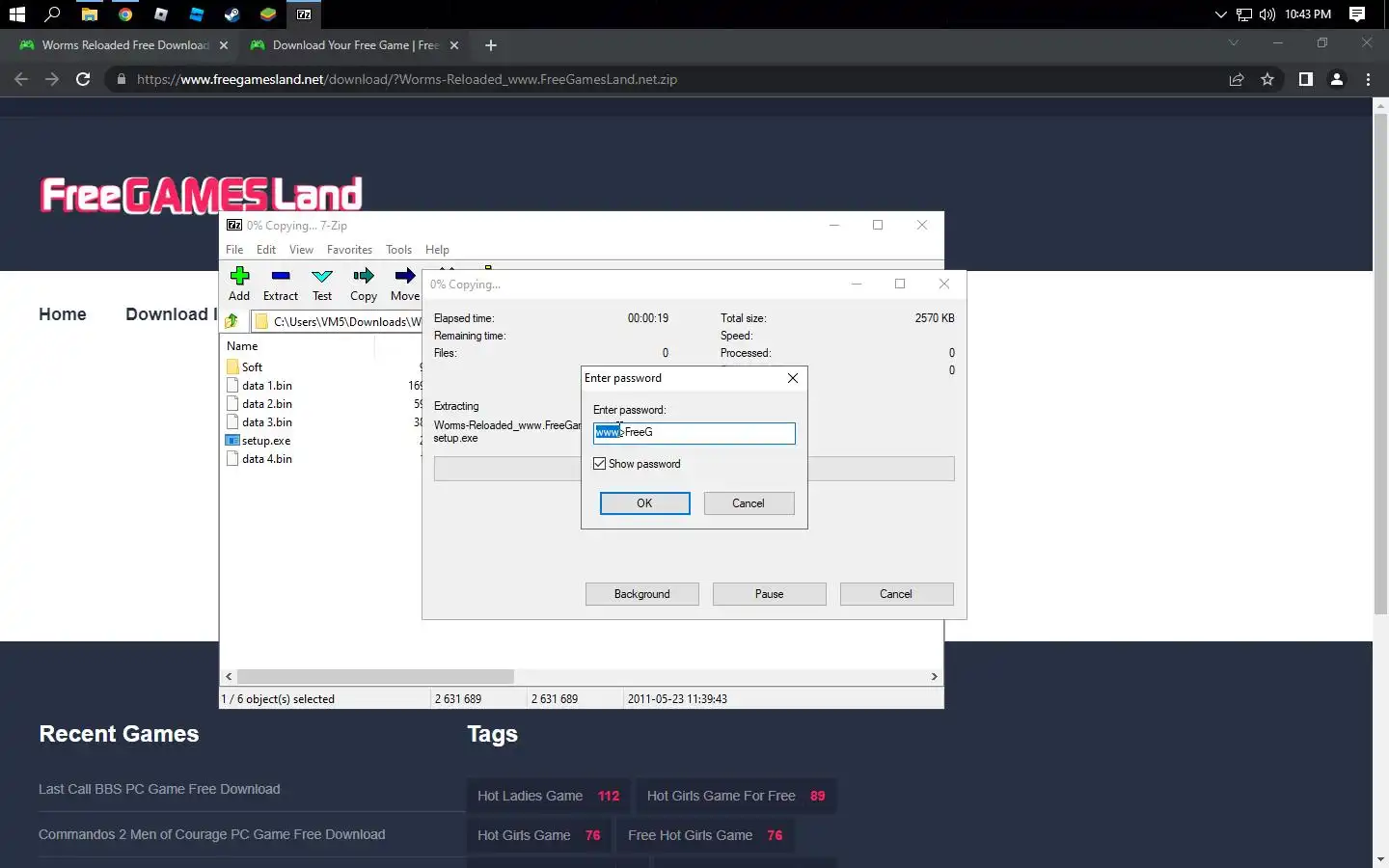
Task: Open Roblox Studio taskbar icon
Action: (x=197, y=14)
